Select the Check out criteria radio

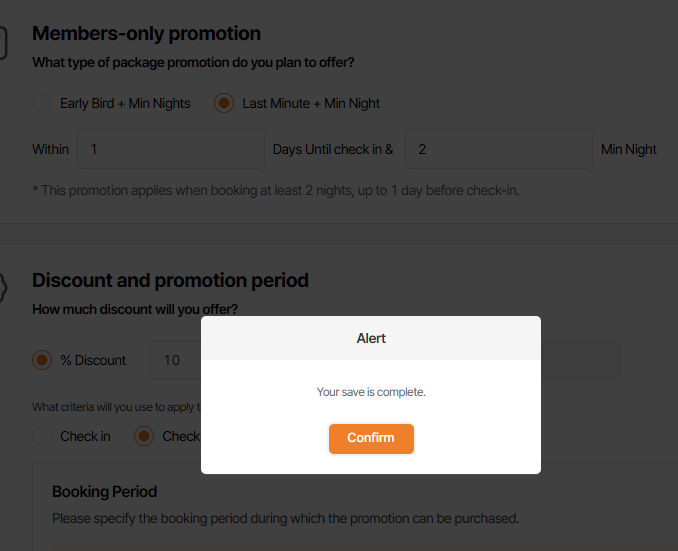pos(144,436)
